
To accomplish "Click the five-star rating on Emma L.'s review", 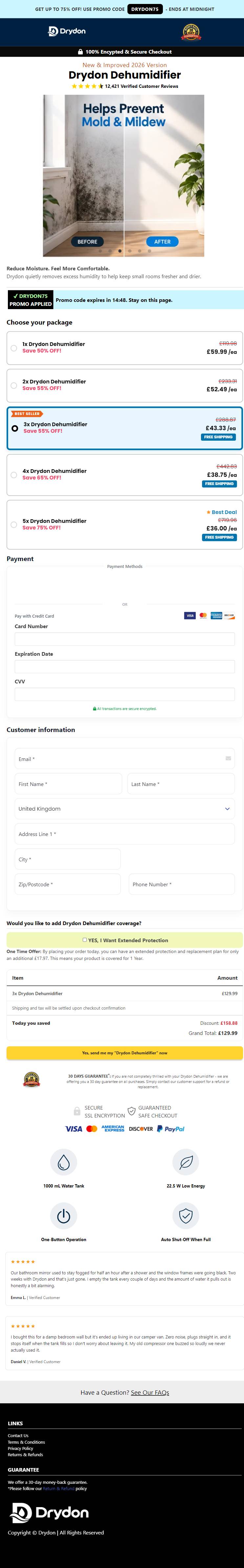I will click(x=23, y=1262).
